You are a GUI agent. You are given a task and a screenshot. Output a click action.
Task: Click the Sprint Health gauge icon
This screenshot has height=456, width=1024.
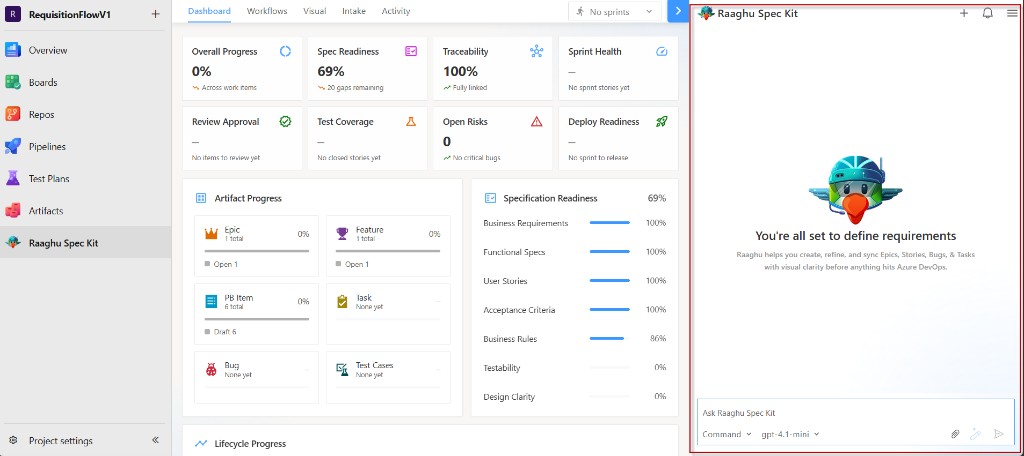coord(662,52)
